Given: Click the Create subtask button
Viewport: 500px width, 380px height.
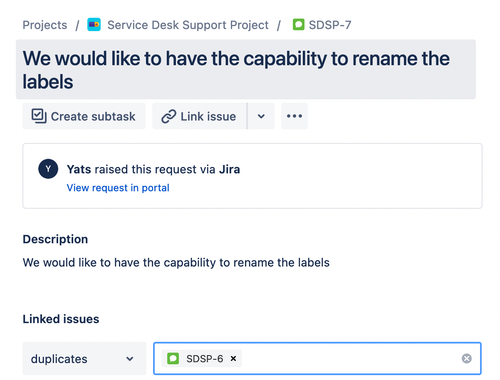Looking at the screenshot, I should (x=84, y=116).
